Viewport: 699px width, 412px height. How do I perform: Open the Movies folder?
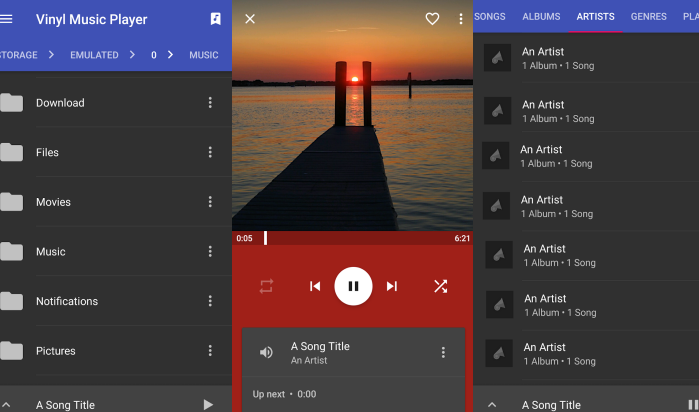click(116, 202)
